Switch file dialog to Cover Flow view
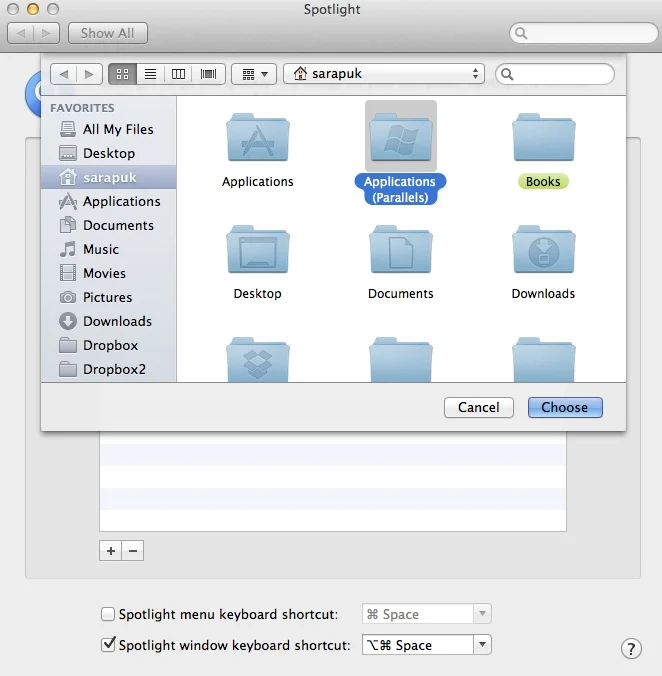 click(x=208, y=74)
